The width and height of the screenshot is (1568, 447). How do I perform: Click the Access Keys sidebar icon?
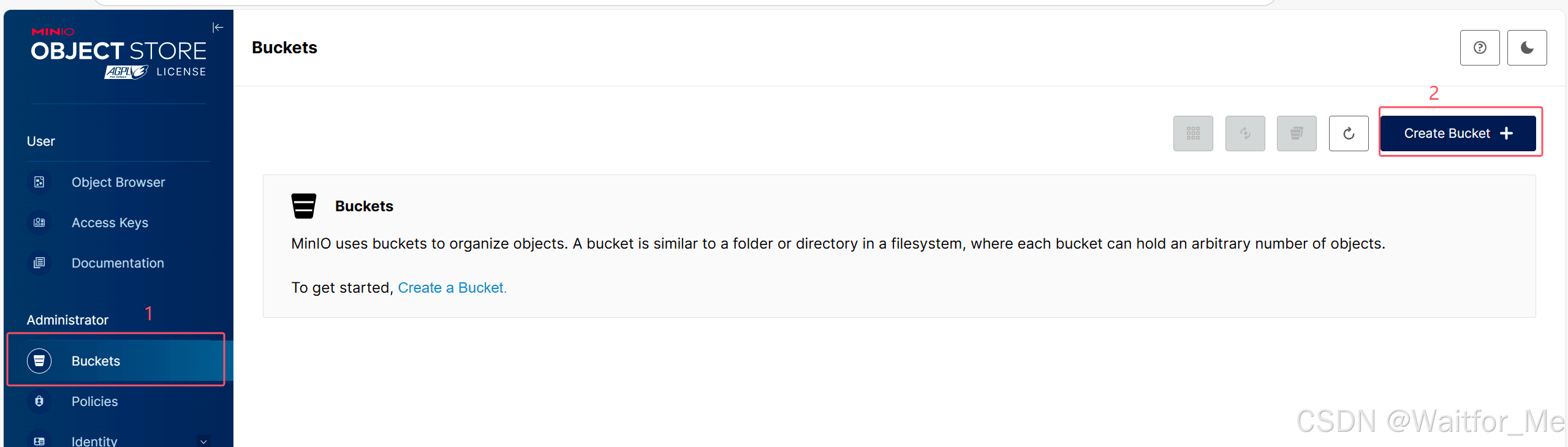[39, 223]
